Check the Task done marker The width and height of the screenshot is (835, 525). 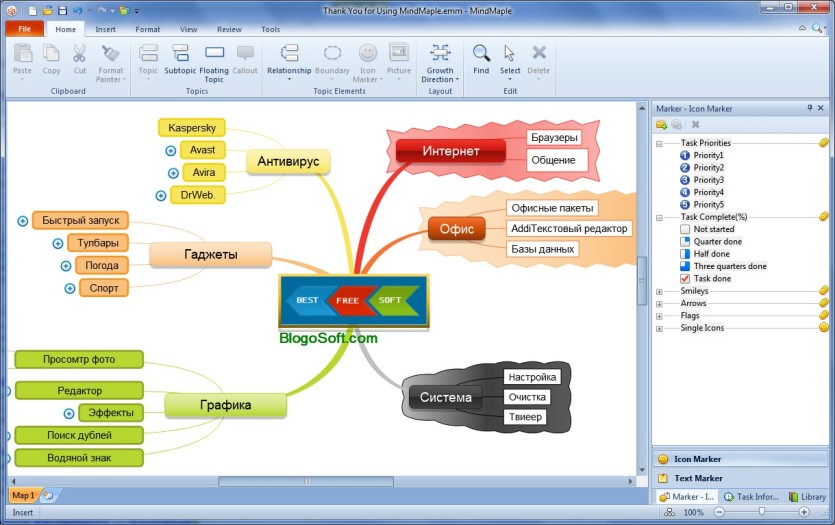[685, 278]
